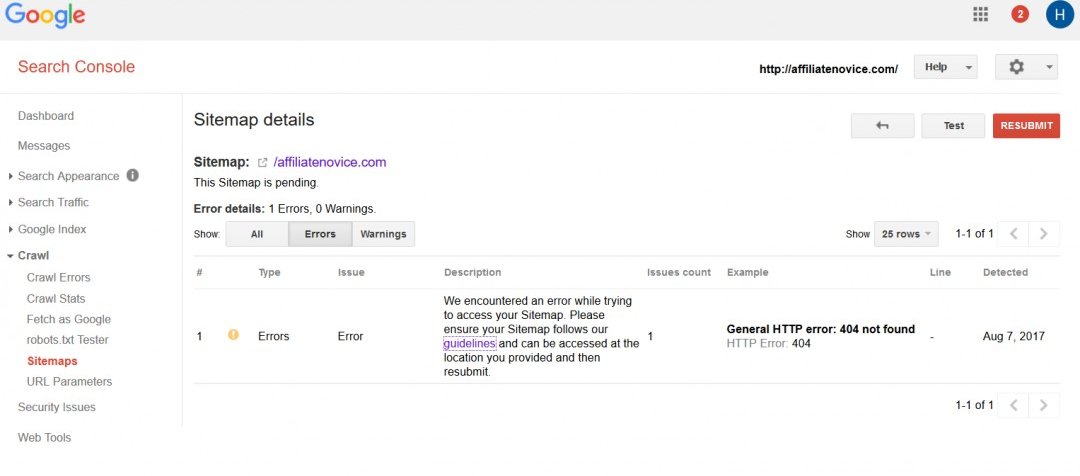Open the notifications badge showing 2
1080x476 pixels.
coord(1019,14)
